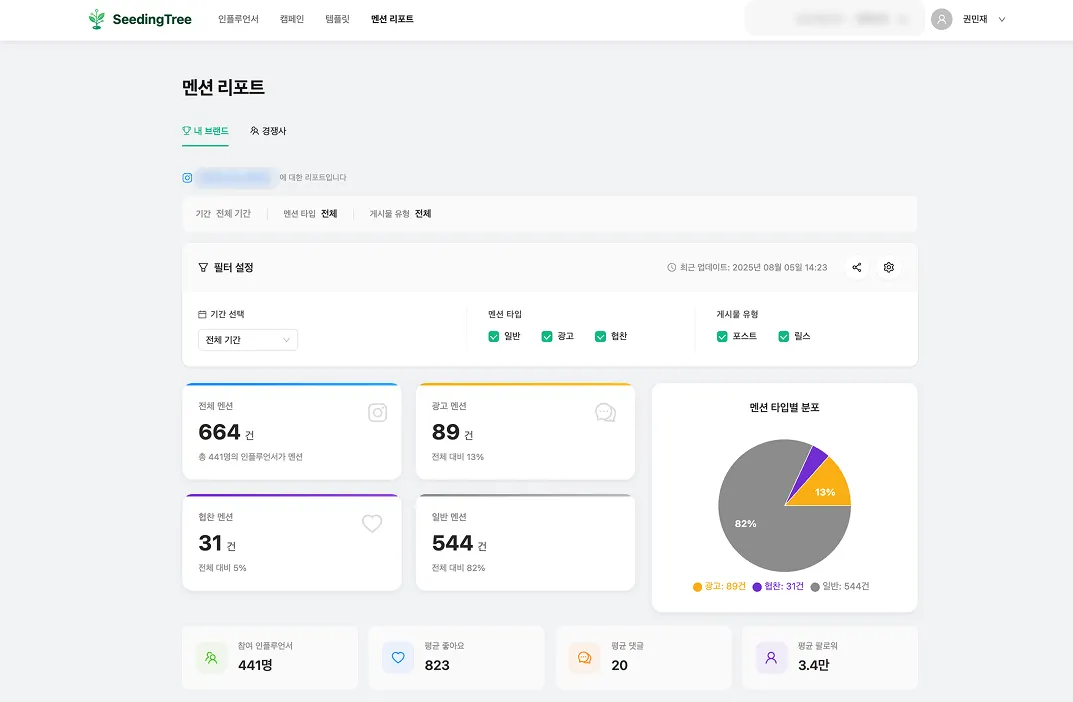
Task: Click the 평균 팔로워 person icon
Action: pyautogui.click(x=771, y=658)
